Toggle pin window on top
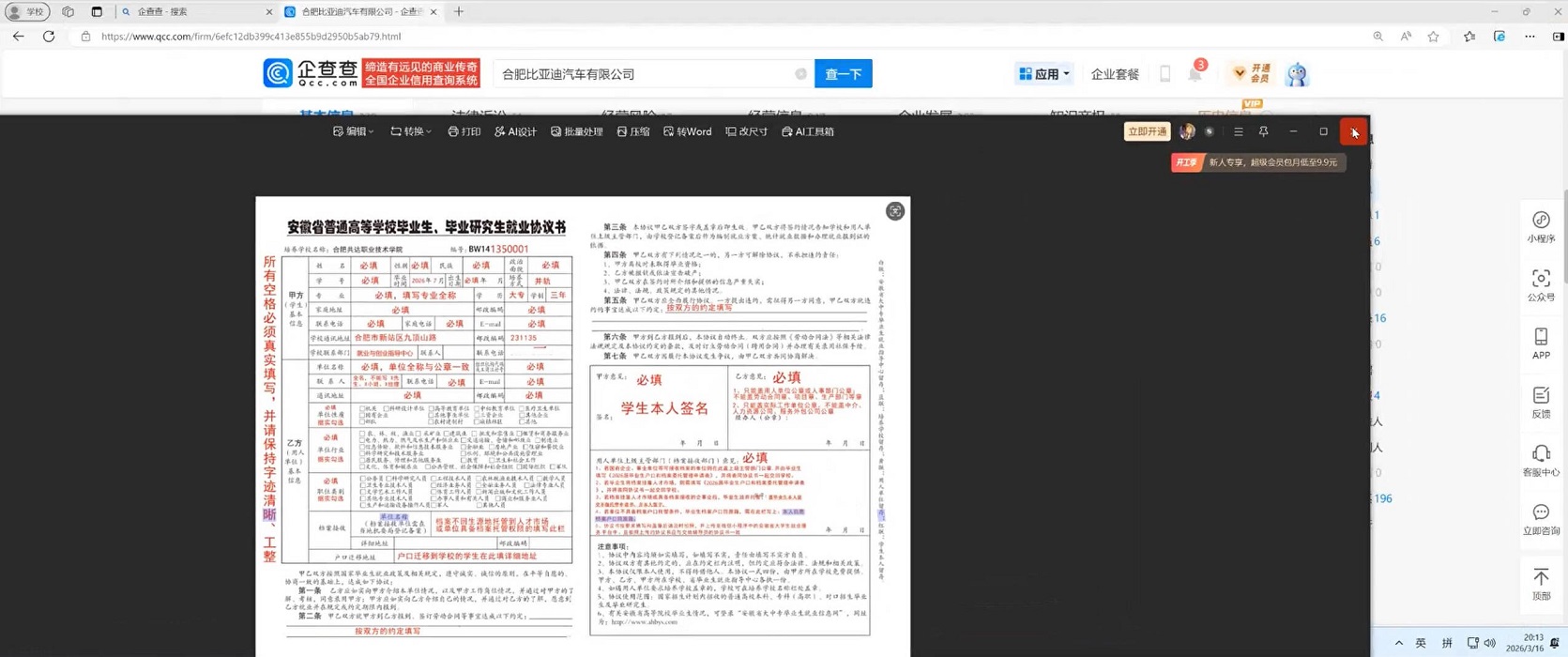 [x=1263, y=132]
